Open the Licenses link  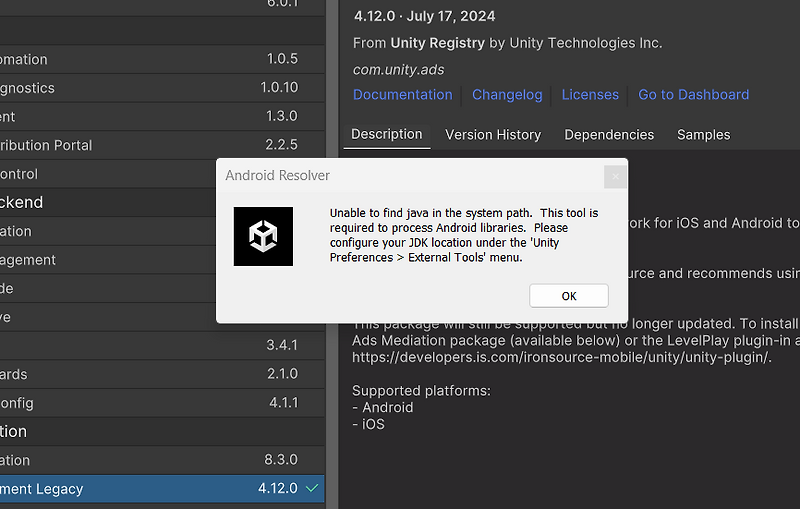(x=590, y=95)
